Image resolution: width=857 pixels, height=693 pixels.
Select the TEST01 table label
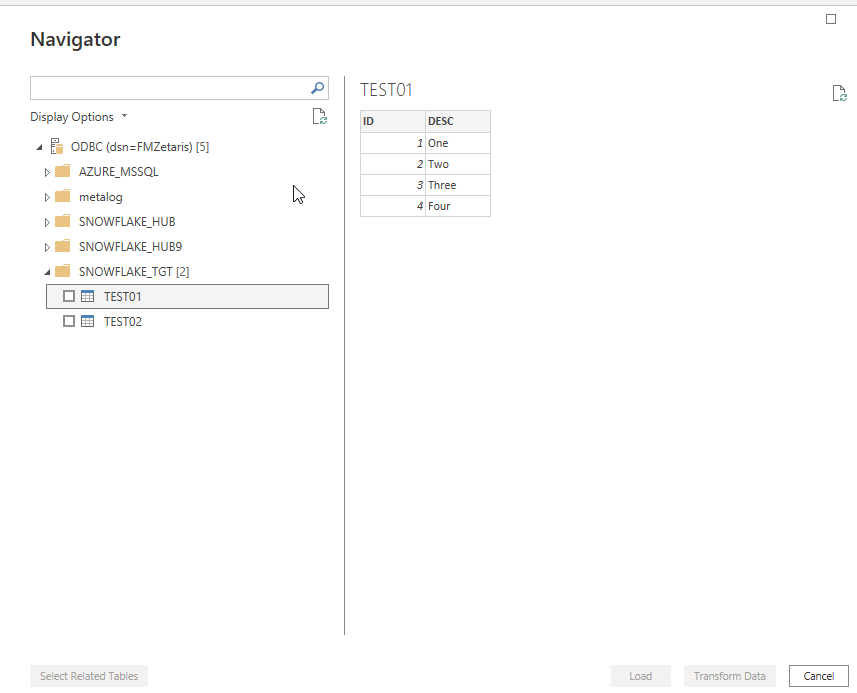(x=122, y=296)
